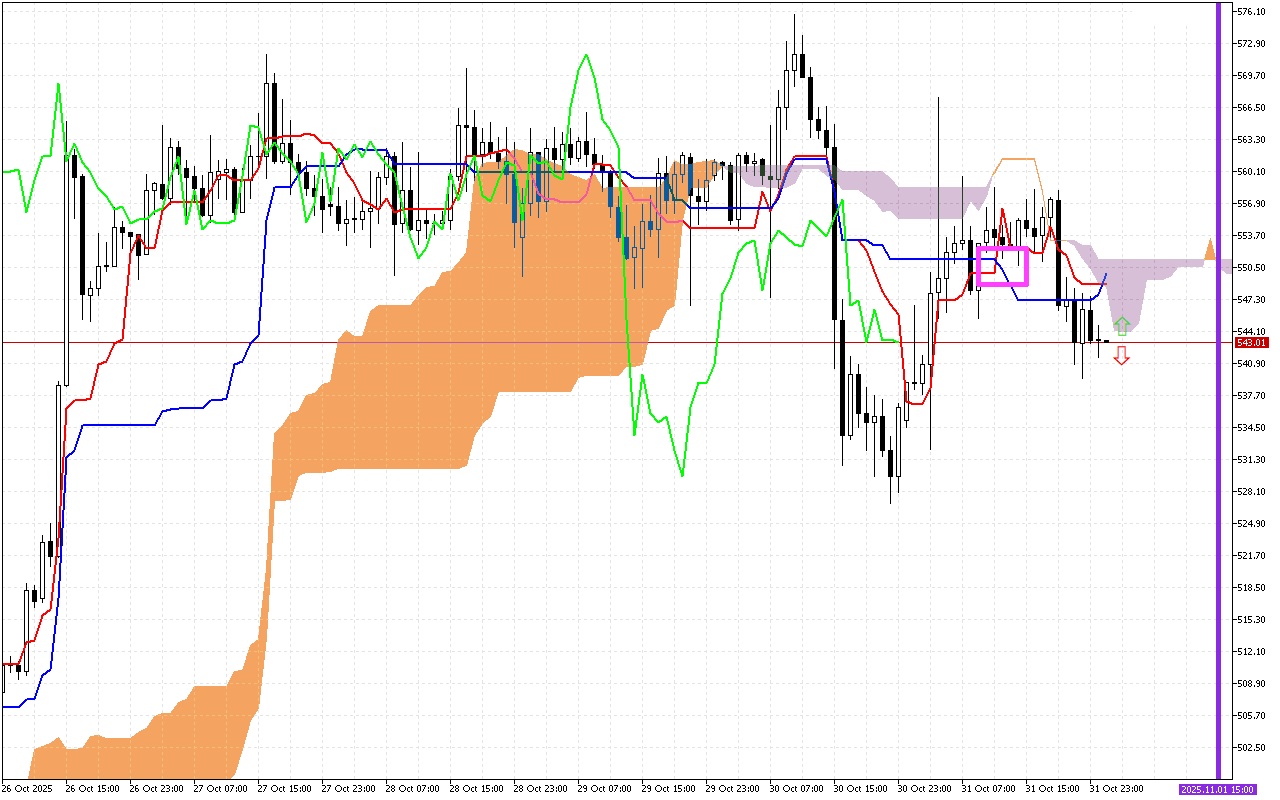Click the green line's highest peak on 29 Oct
1280x800 pixels.
coord(584,55)
